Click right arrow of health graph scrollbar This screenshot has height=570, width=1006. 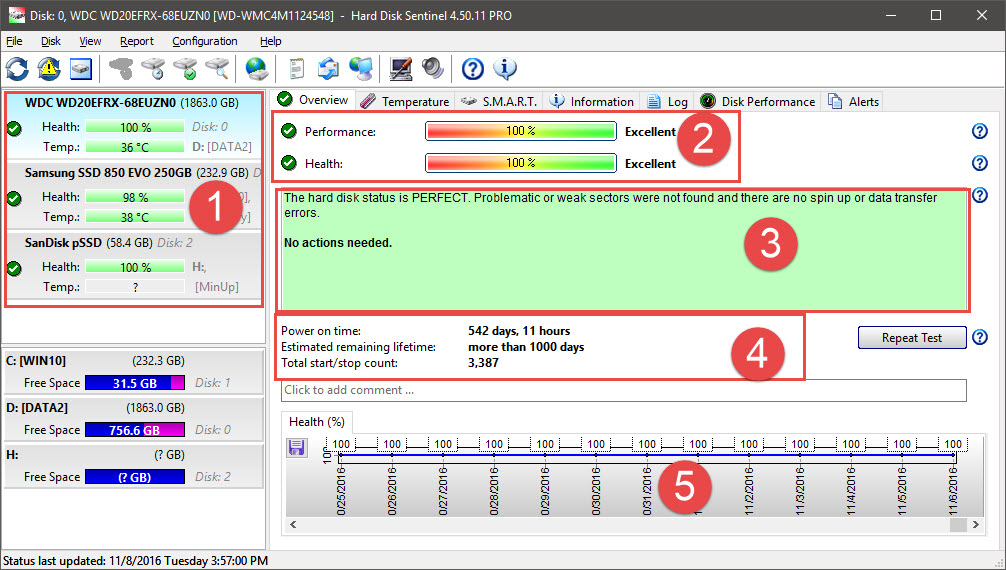[975, 525]
